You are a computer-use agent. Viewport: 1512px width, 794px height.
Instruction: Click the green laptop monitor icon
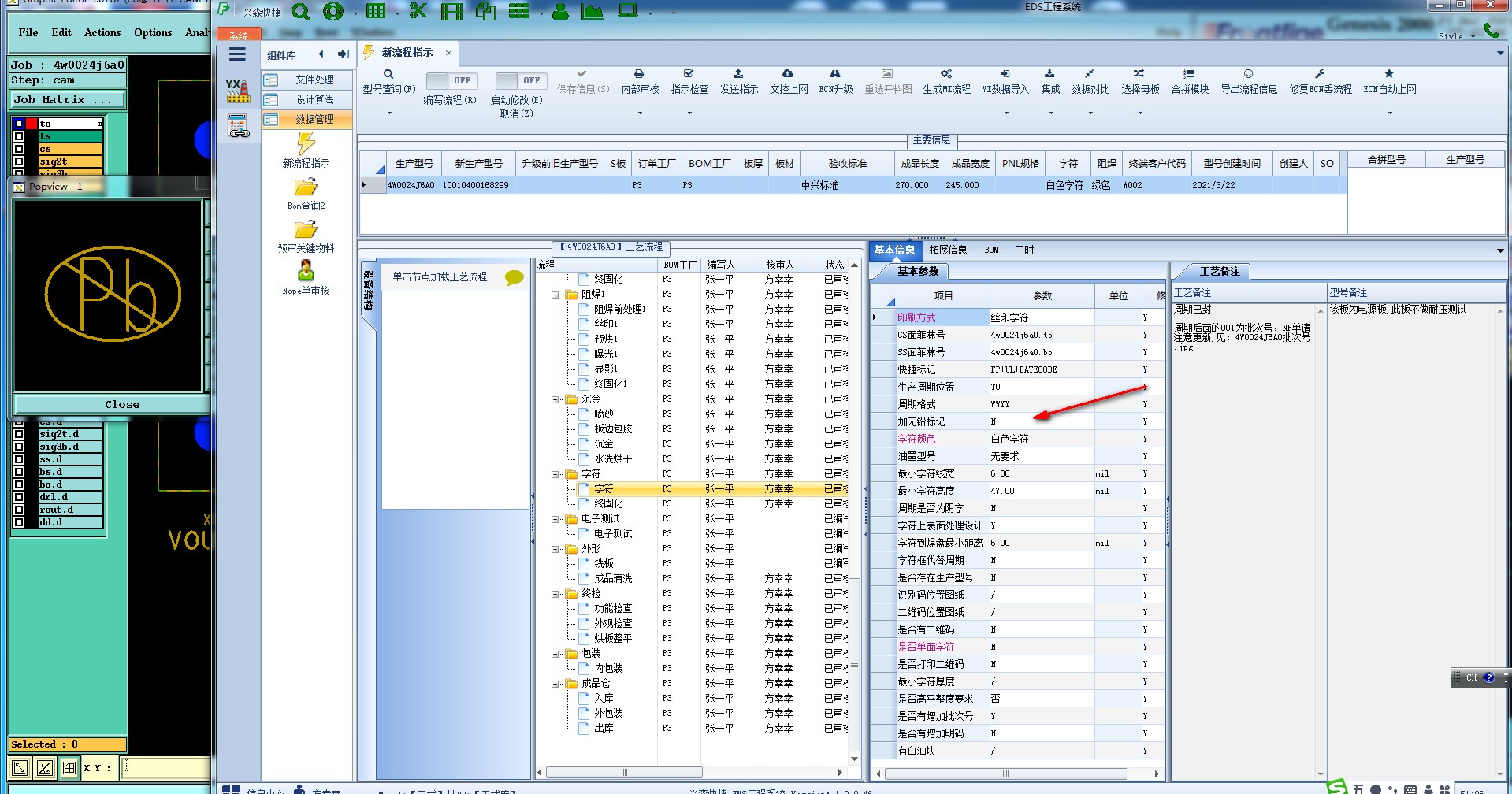click(628, 11)
